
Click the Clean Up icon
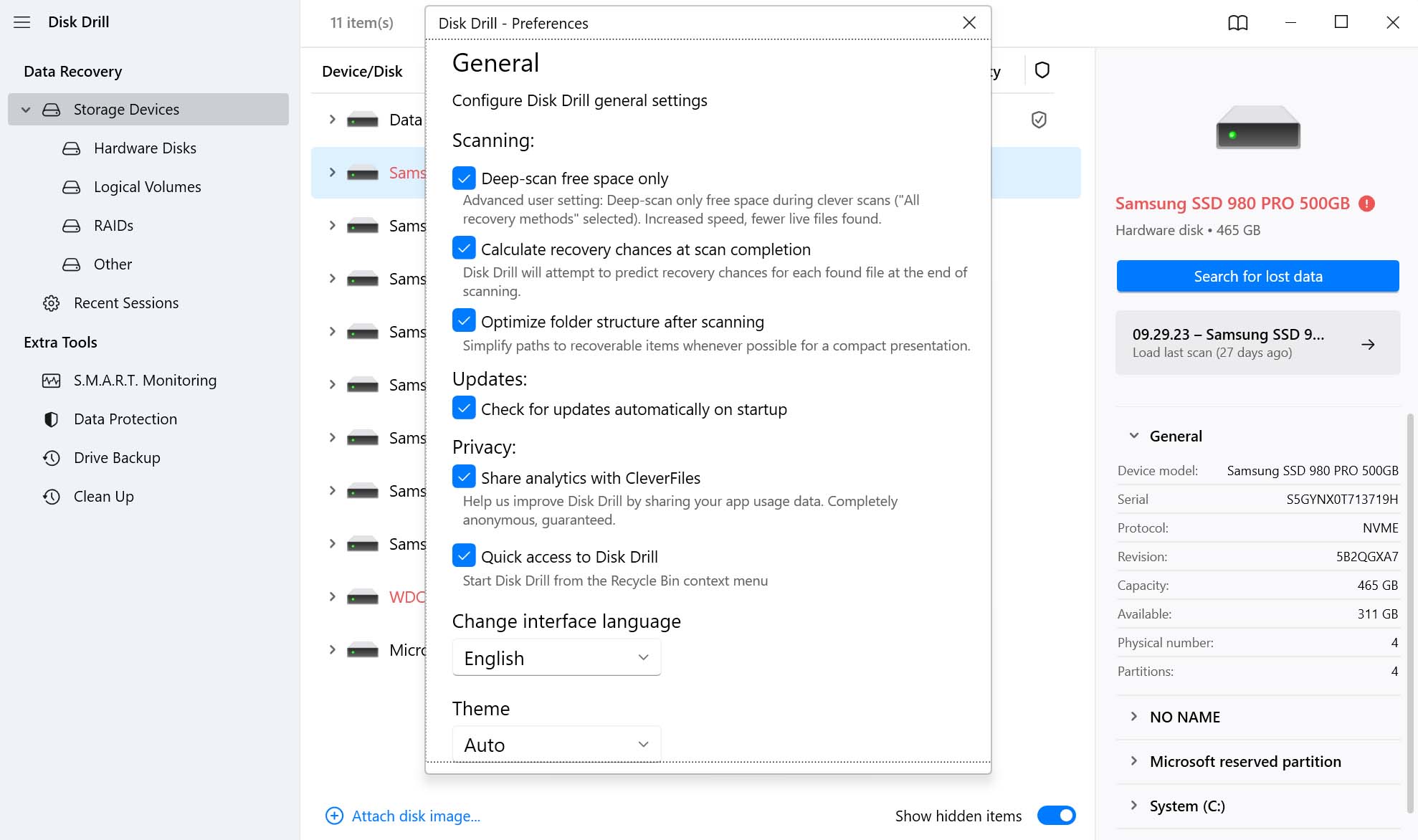pyautogui.click(x=52, y=495)
